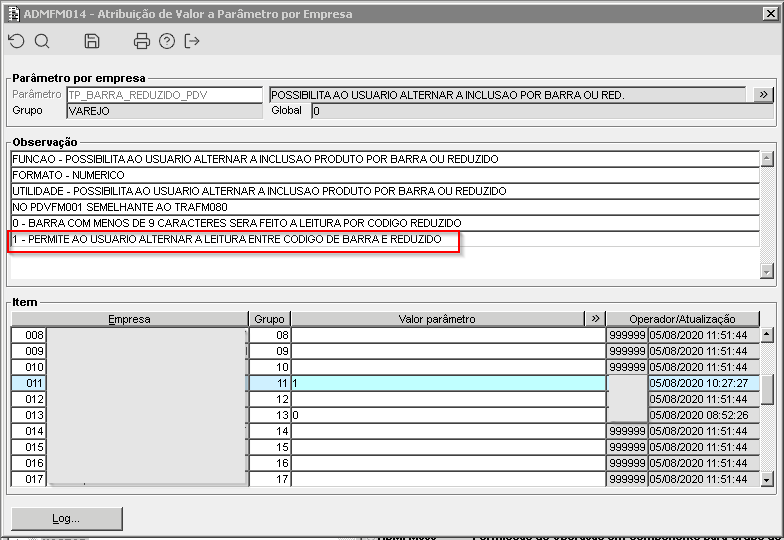Click date '05/08/2020 10:27:27' in row 011
784x540 pixels.
[704, 383]
